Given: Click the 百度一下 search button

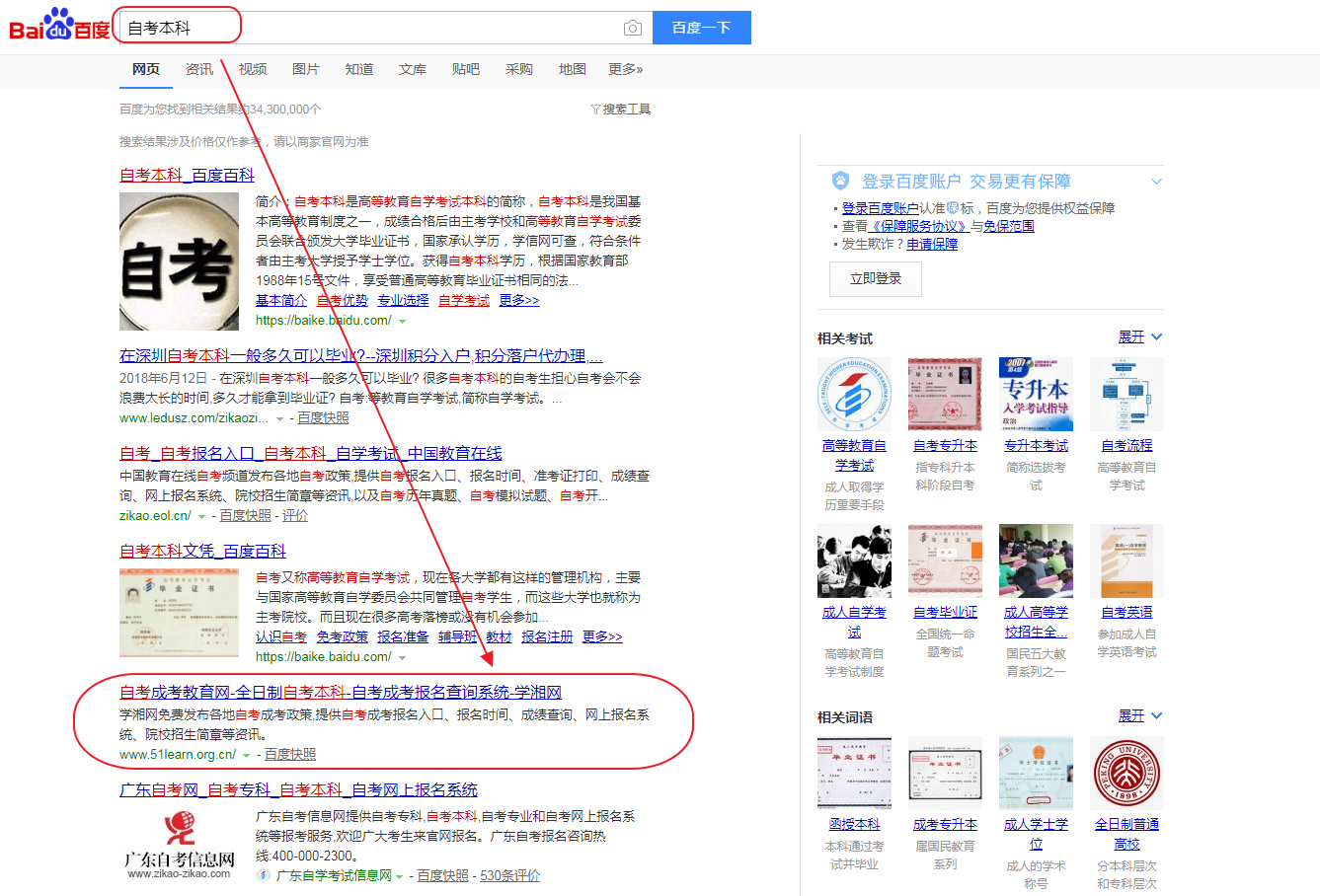Looking at the screenshot, I should click(701, 28).
